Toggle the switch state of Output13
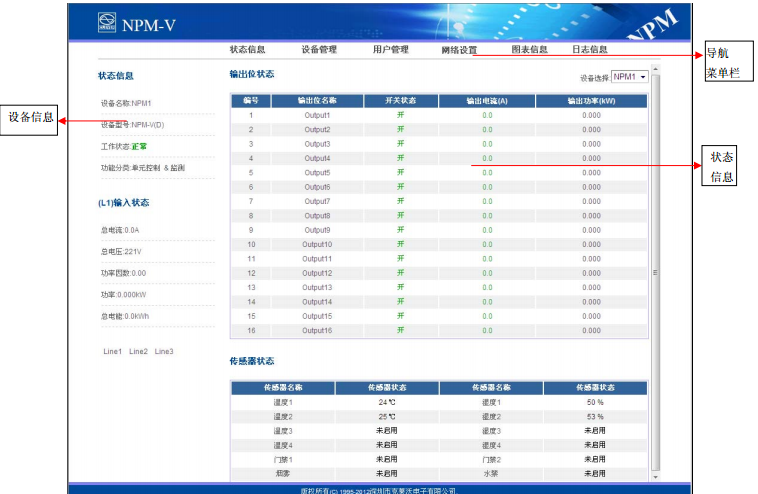The height and width of the screenshot is (494, 758). [401, 287]
